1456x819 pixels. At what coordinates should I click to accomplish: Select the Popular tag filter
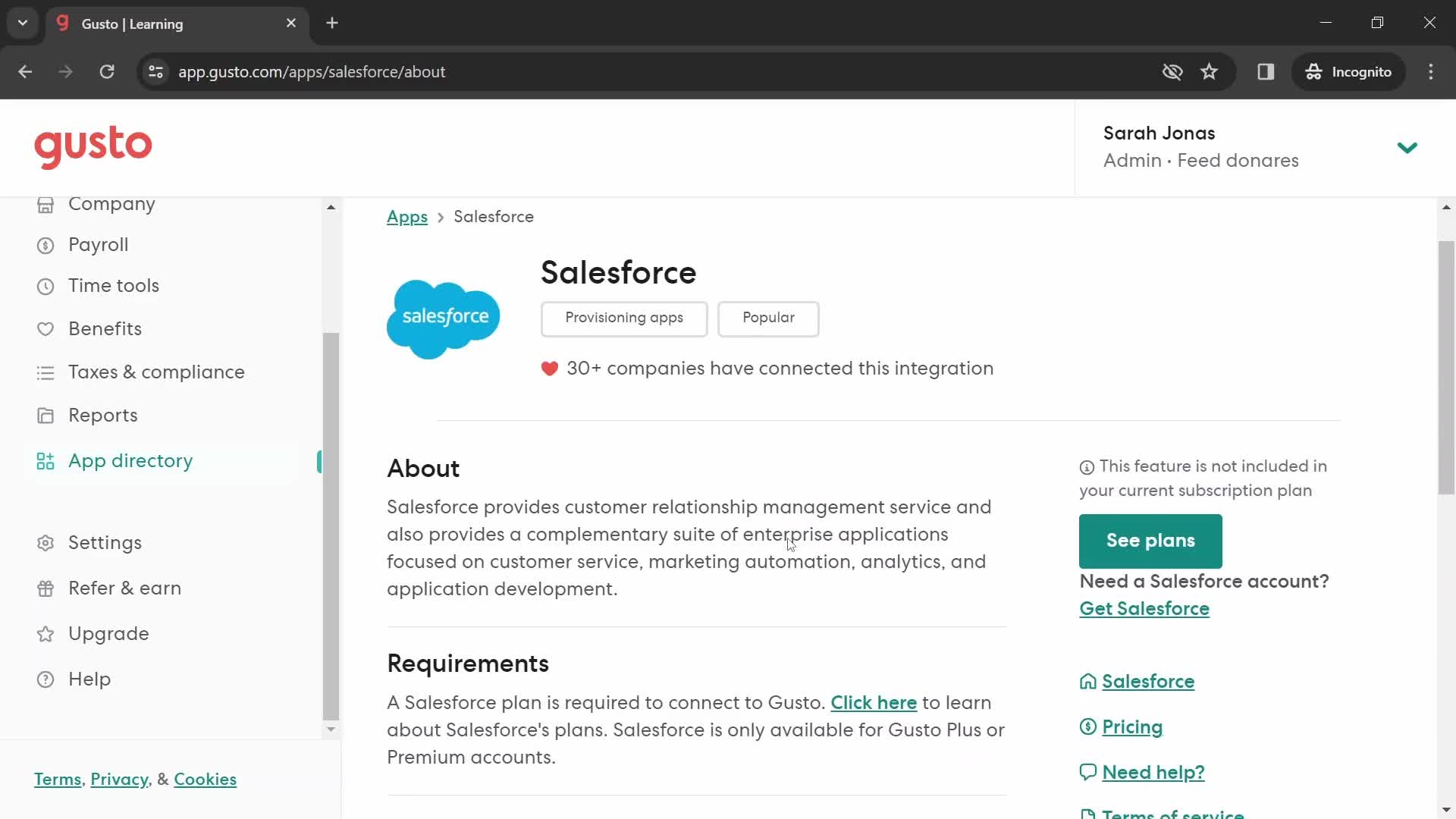point(770,318)
